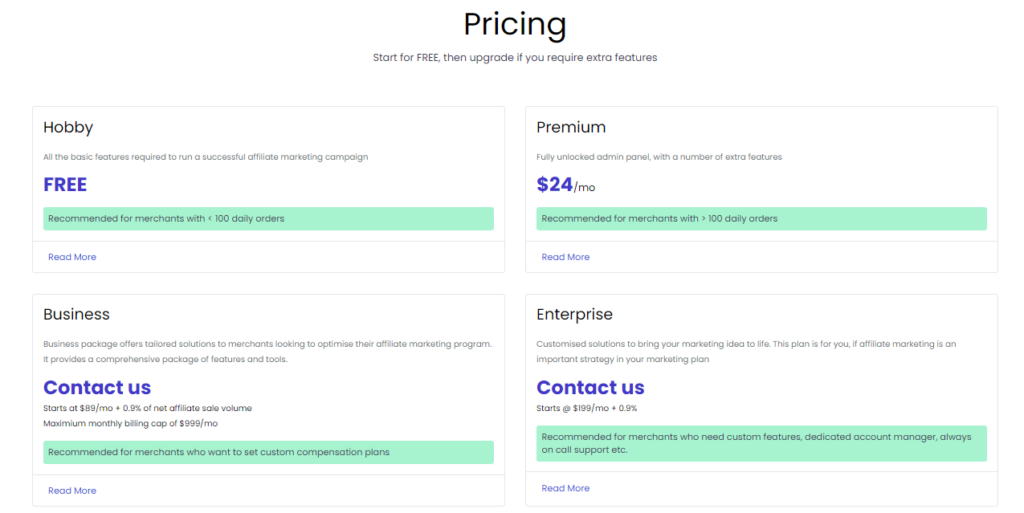Select the Premium plan title
This screenshot has width=1024, height=513.
(571, 127)
